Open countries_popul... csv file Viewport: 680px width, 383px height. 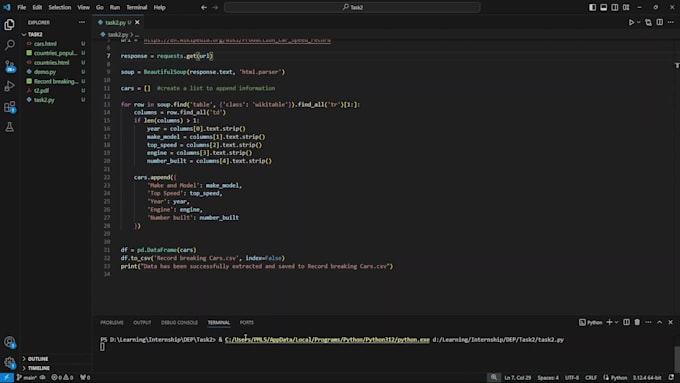[x=56, y=53]
